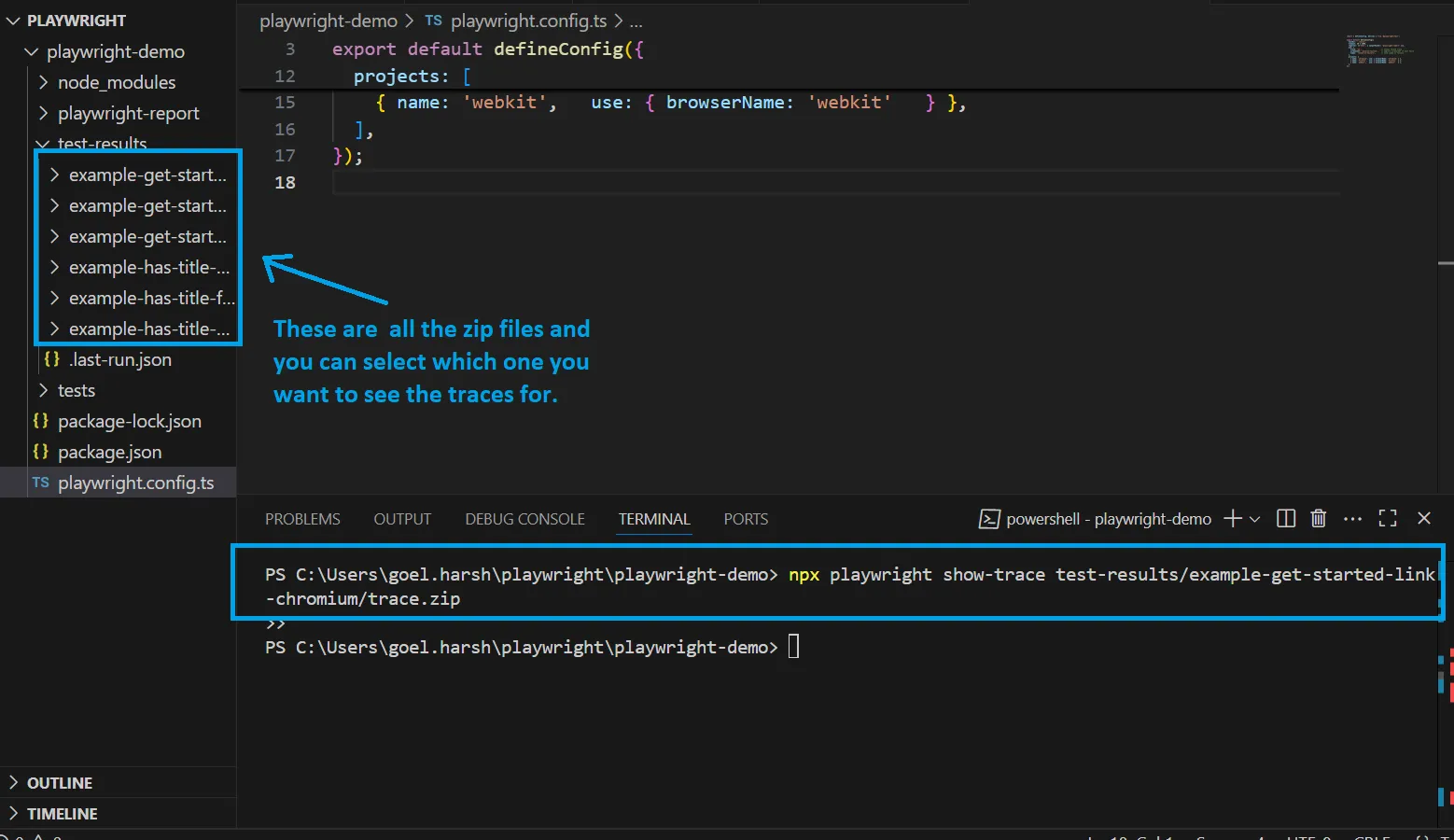Click the npx command text in the terminal

coord(804,574)
